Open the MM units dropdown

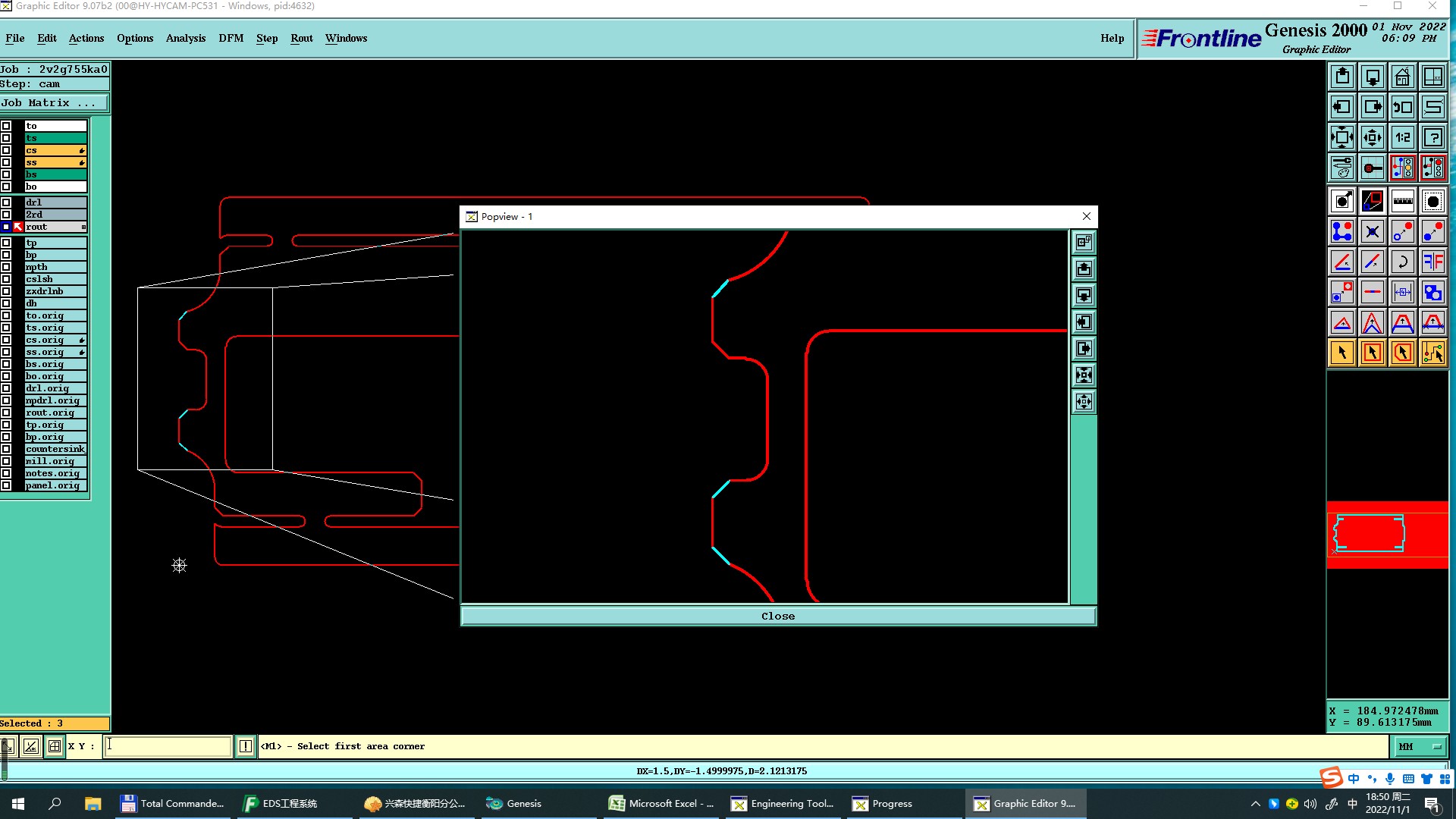[1420, 746]
